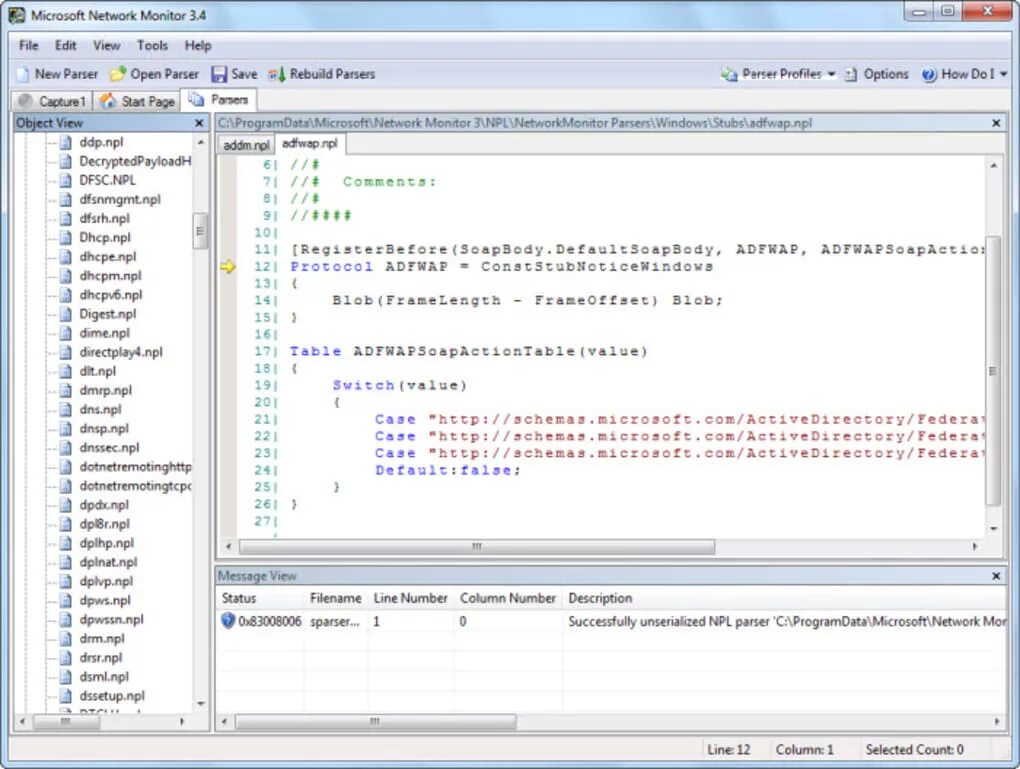Switch to the Capture1 tab
The image size is (1020, 769).
coord(53,101)
